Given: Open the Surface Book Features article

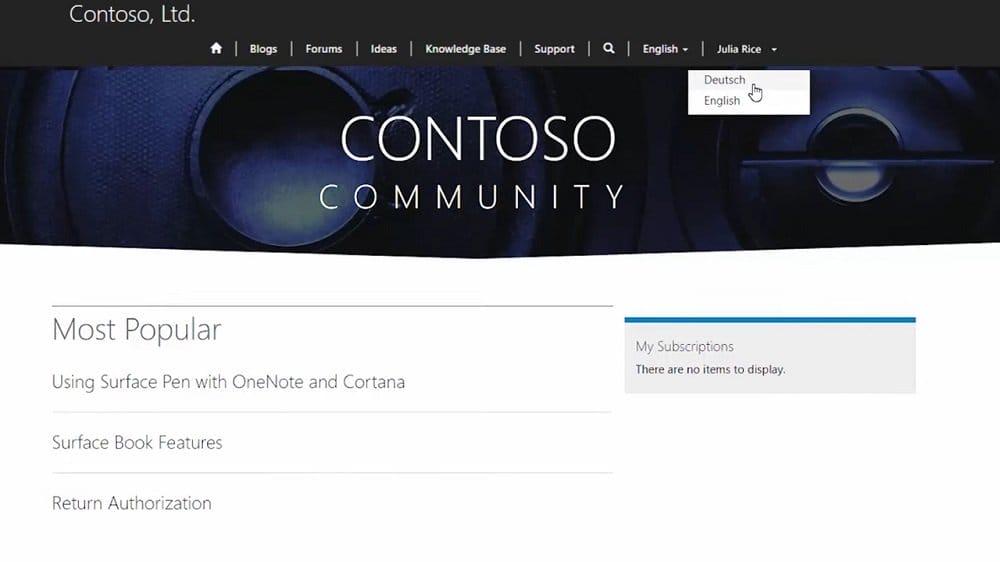Looking at the screenshot, I should pos(137,442).
